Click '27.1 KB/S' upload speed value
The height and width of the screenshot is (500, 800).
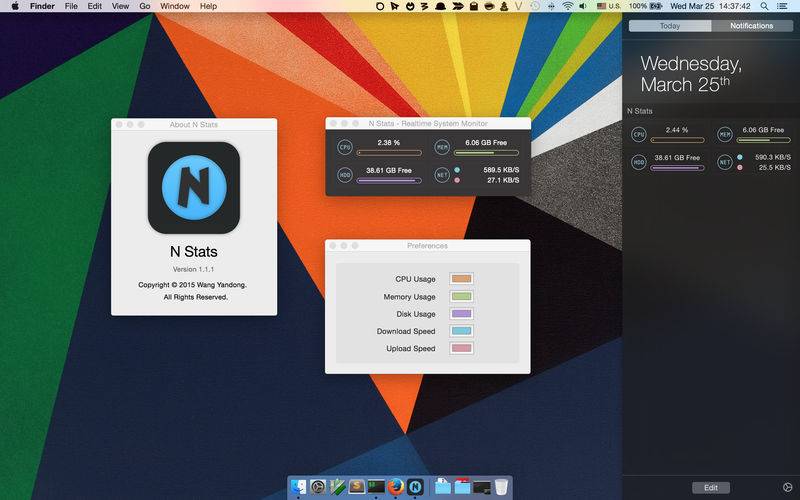(x=503, y=180)
